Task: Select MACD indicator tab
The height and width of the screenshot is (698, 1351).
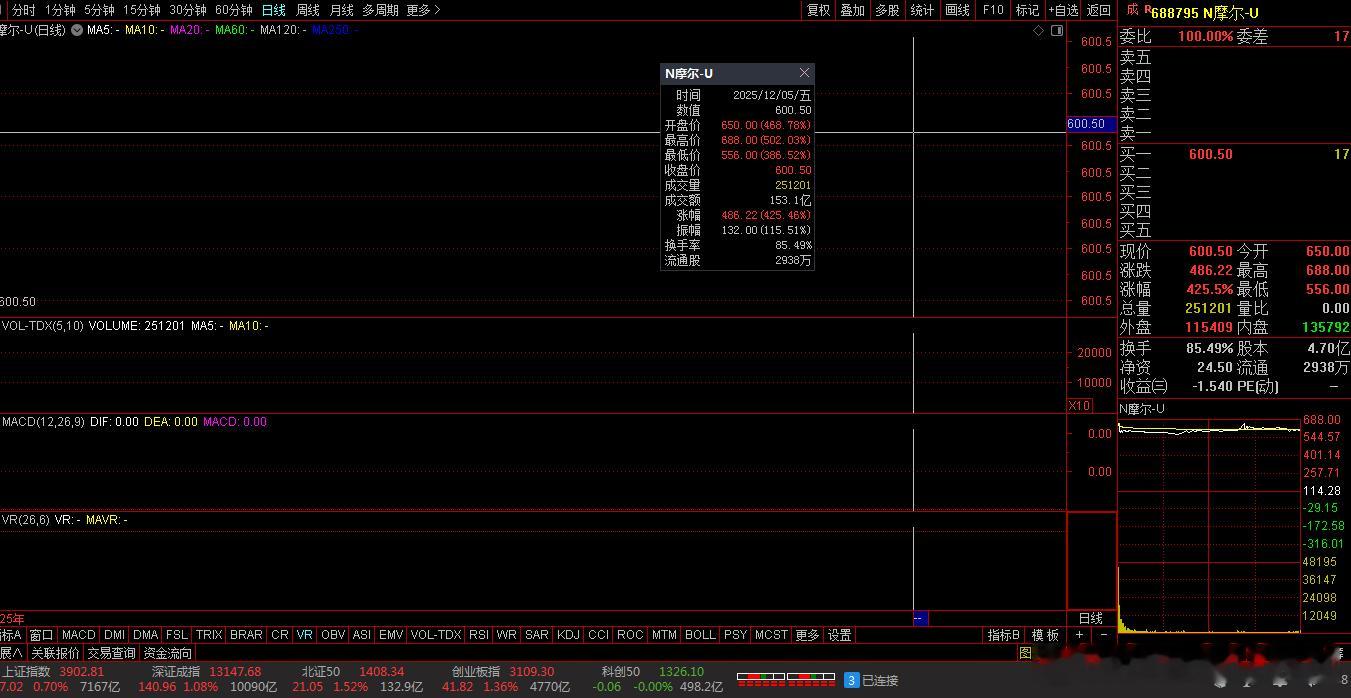Action: (x=78, y=635)
